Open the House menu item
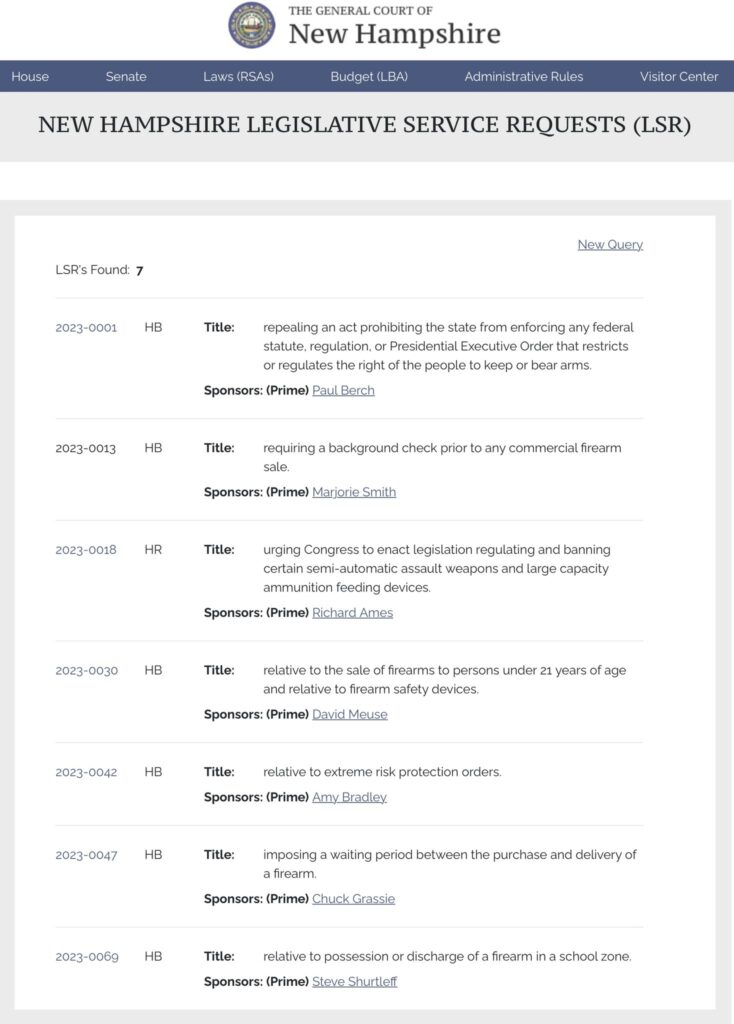 tap(30, 76)
